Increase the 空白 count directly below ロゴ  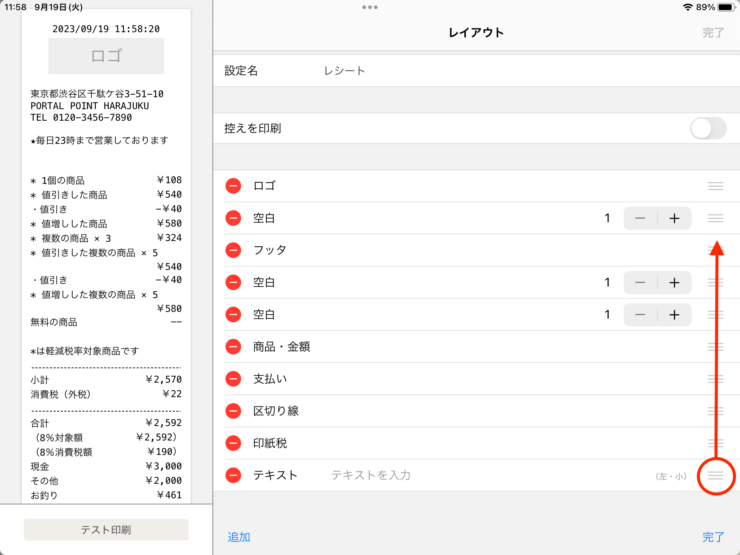point(674,218)
